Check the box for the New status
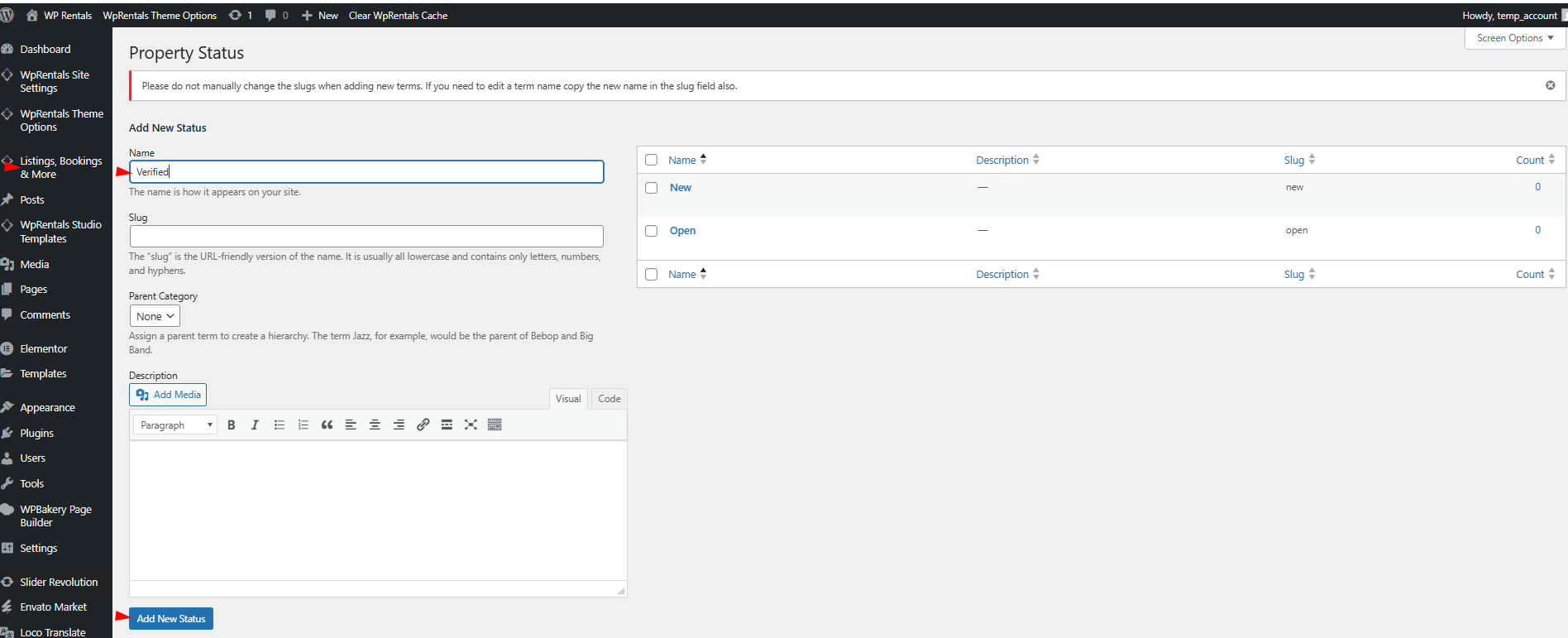The image size is (1568, 638). [652, 188]
